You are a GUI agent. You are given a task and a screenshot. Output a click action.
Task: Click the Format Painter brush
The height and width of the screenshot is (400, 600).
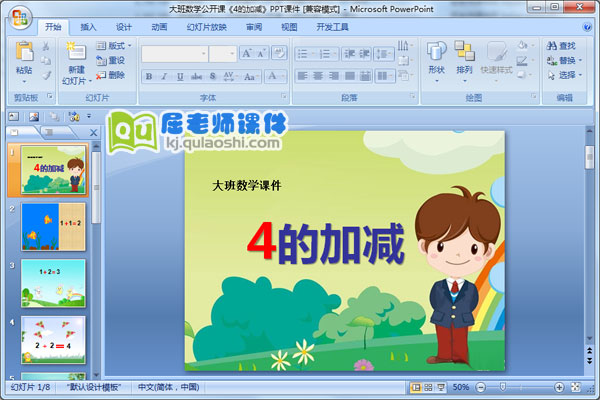(x=46, y=75)
